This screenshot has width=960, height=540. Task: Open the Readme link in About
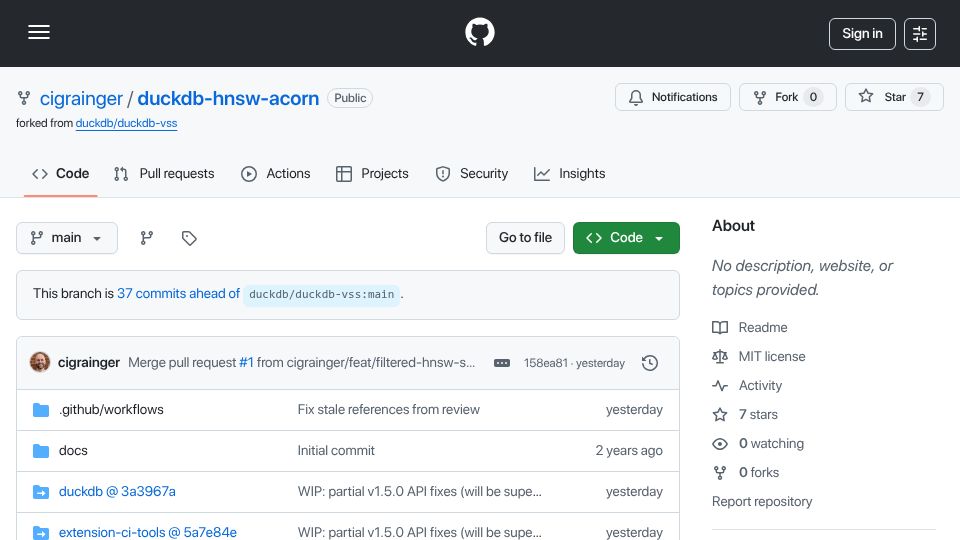[x=763, y=328]
